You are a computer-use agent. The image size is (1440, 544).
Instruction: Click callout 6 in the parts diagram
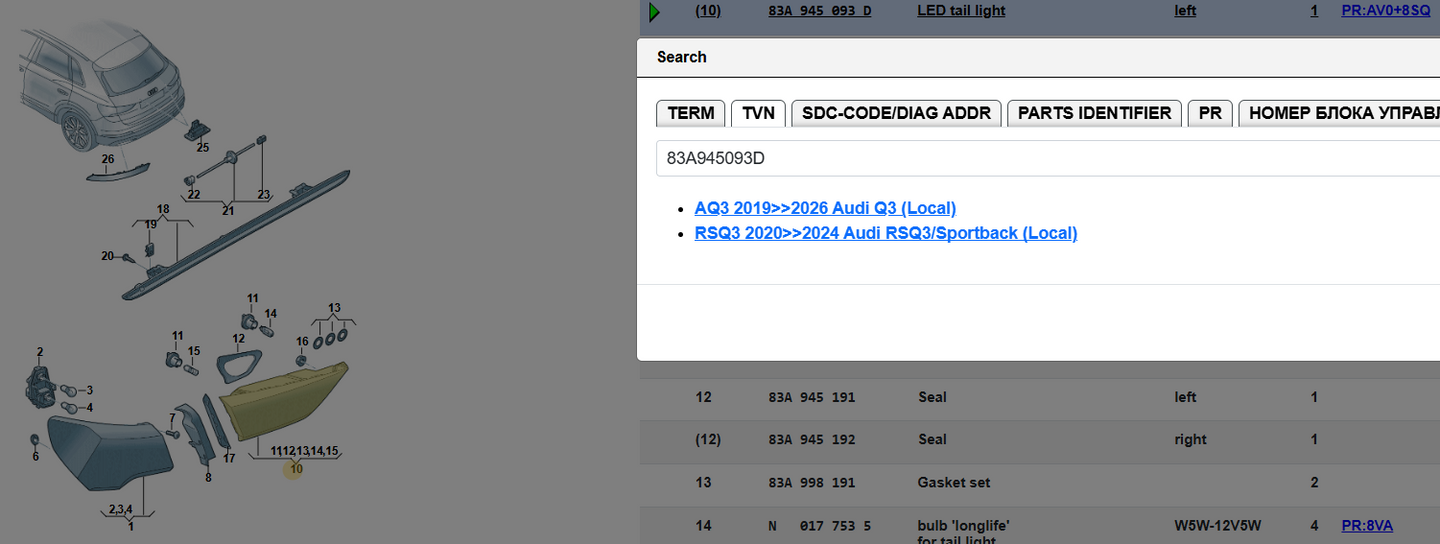(36, 456)
